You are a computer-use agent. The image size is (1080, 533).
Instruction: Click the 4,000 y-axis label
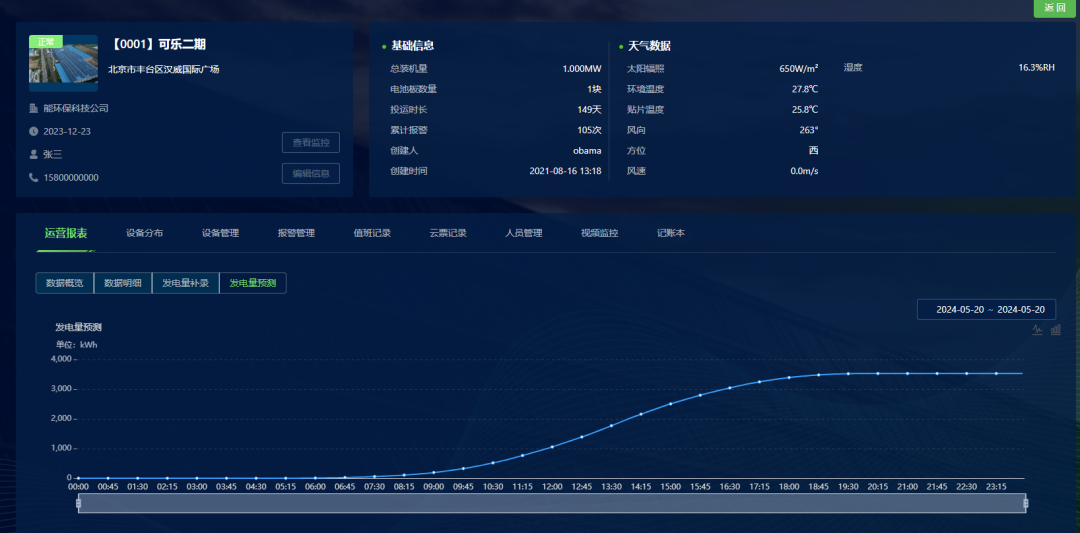pyautogui.click(x=61, y=359)
